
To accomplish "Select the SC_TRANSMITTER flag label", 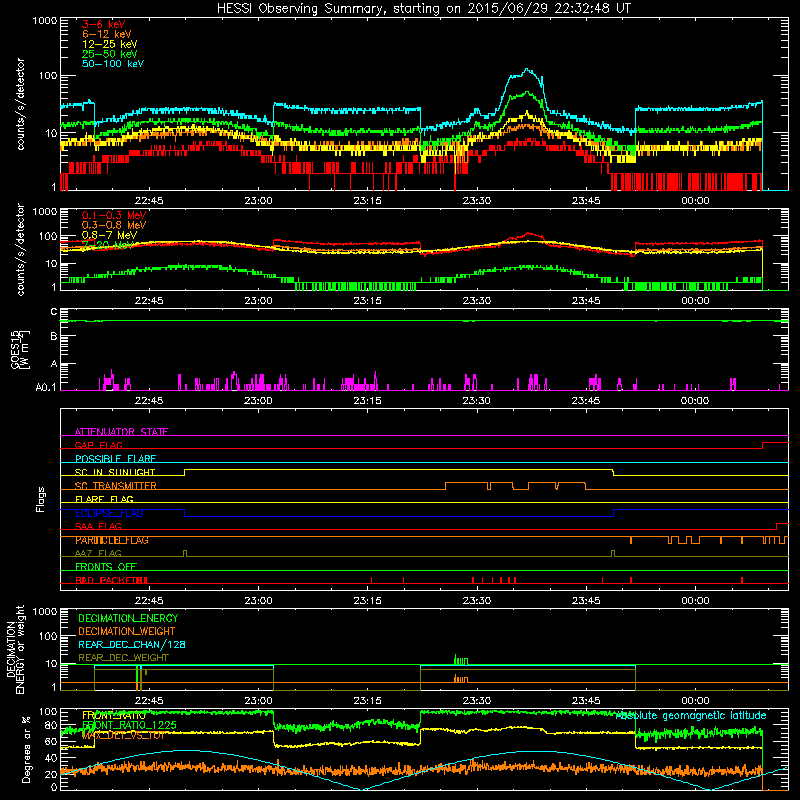I will click(x=115, y=486).
